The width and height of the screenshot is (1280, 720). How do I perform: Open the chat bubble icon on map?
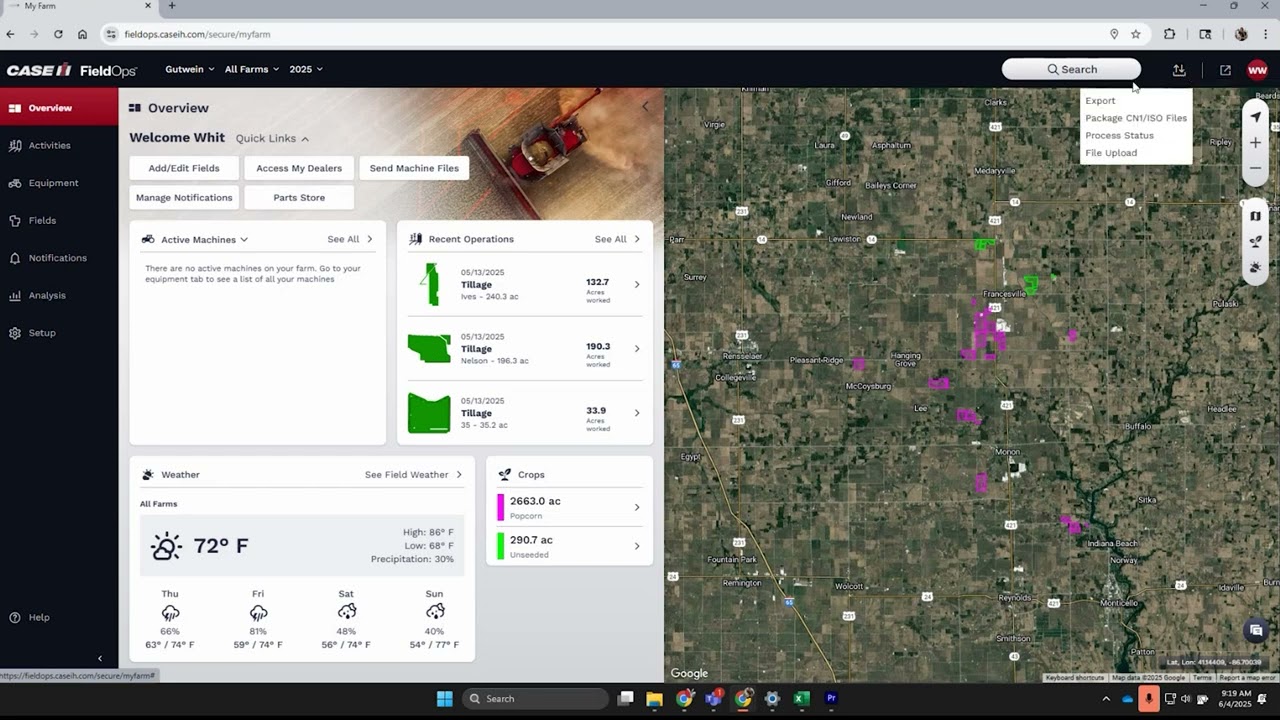click(x=1256, y=631)
